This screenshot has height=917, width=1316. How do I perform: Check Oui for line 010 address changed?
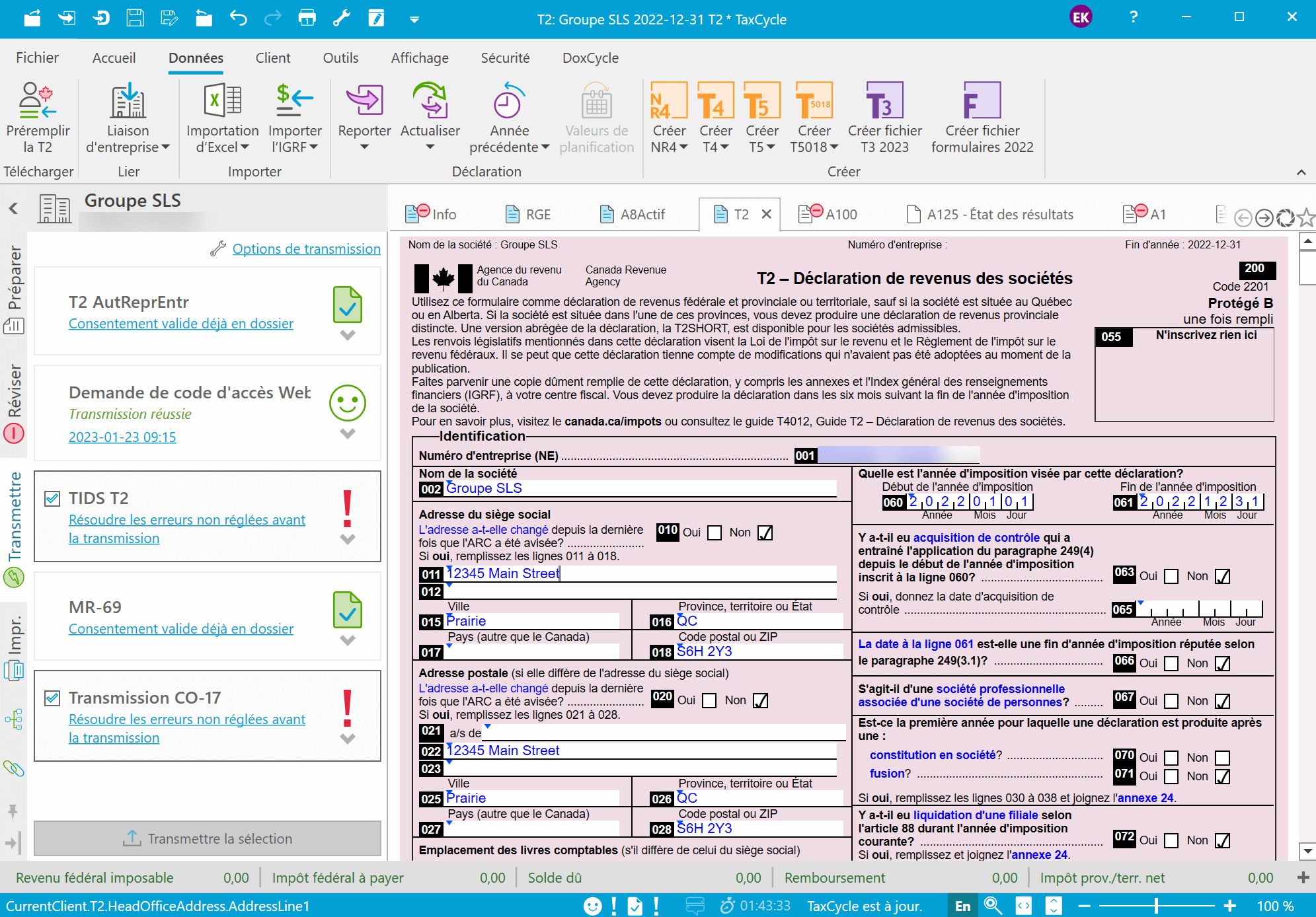click(715, 532)
